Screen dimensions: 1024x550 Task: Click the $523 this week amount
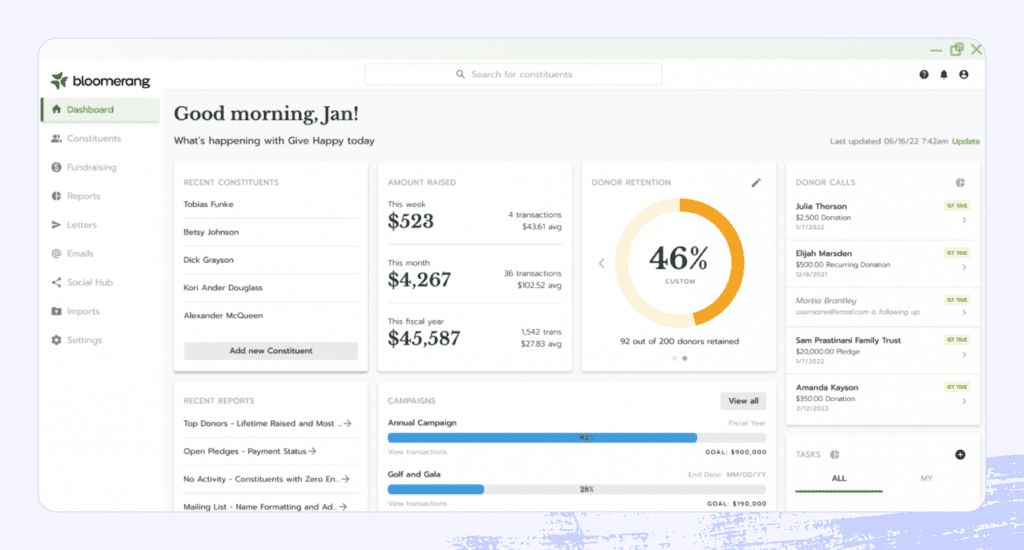(x=410, y=221)
